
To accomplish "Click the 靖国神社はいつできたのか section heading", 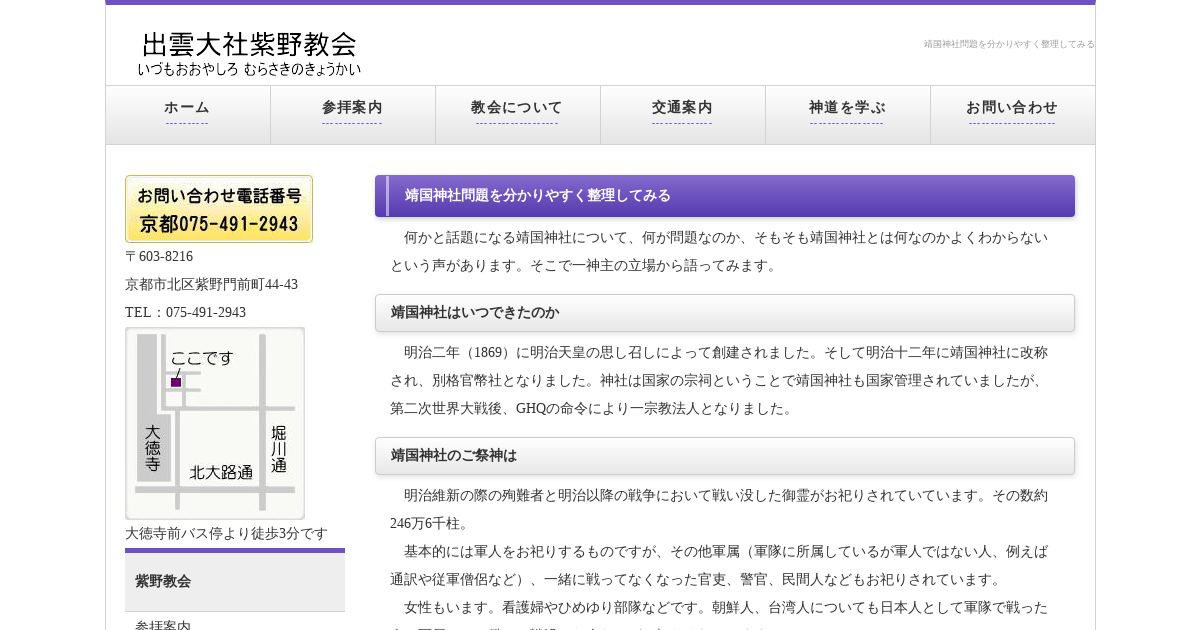I will coord(725,313).
